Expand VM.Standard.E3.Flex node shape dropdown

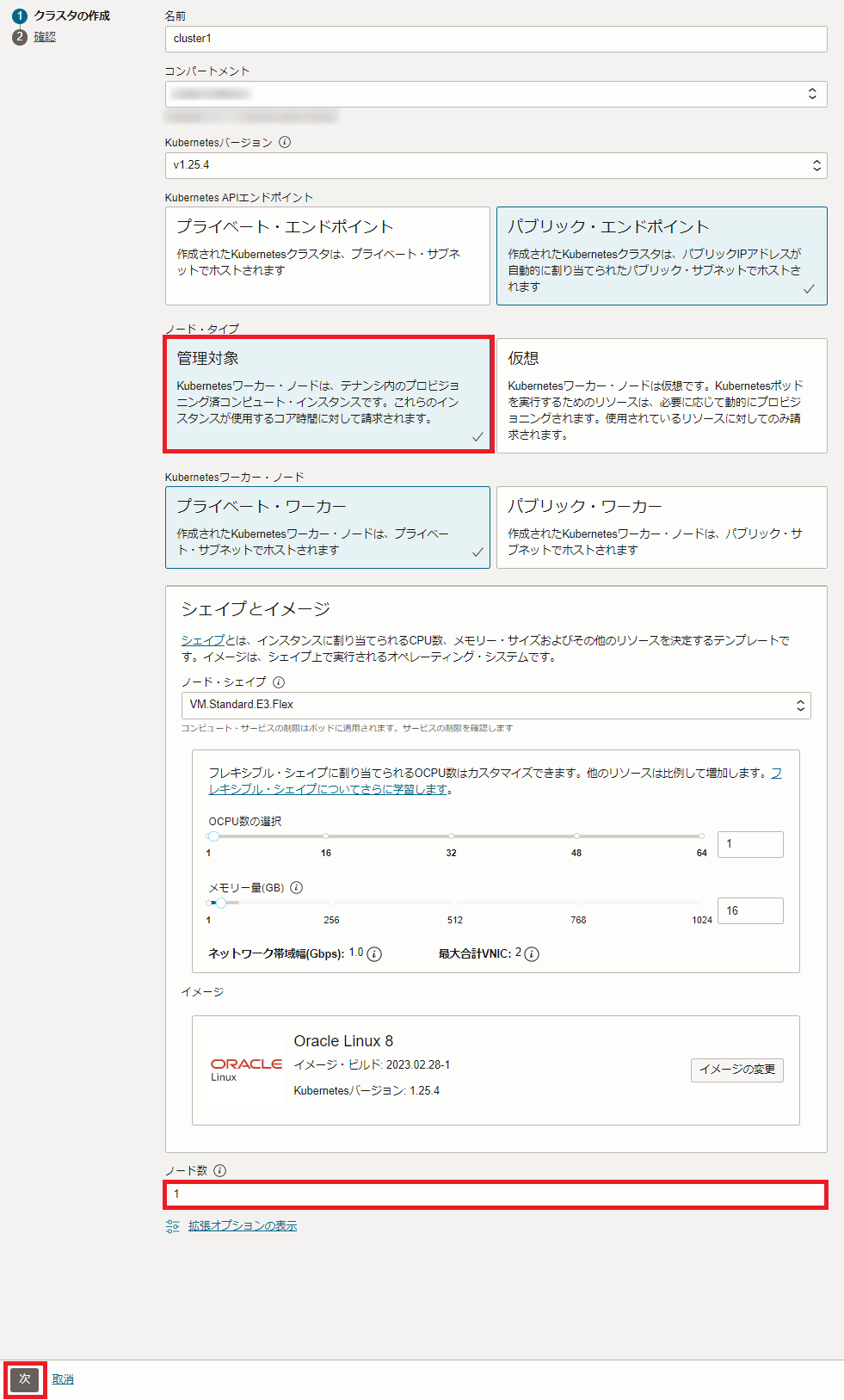click(x=496, y=706)
